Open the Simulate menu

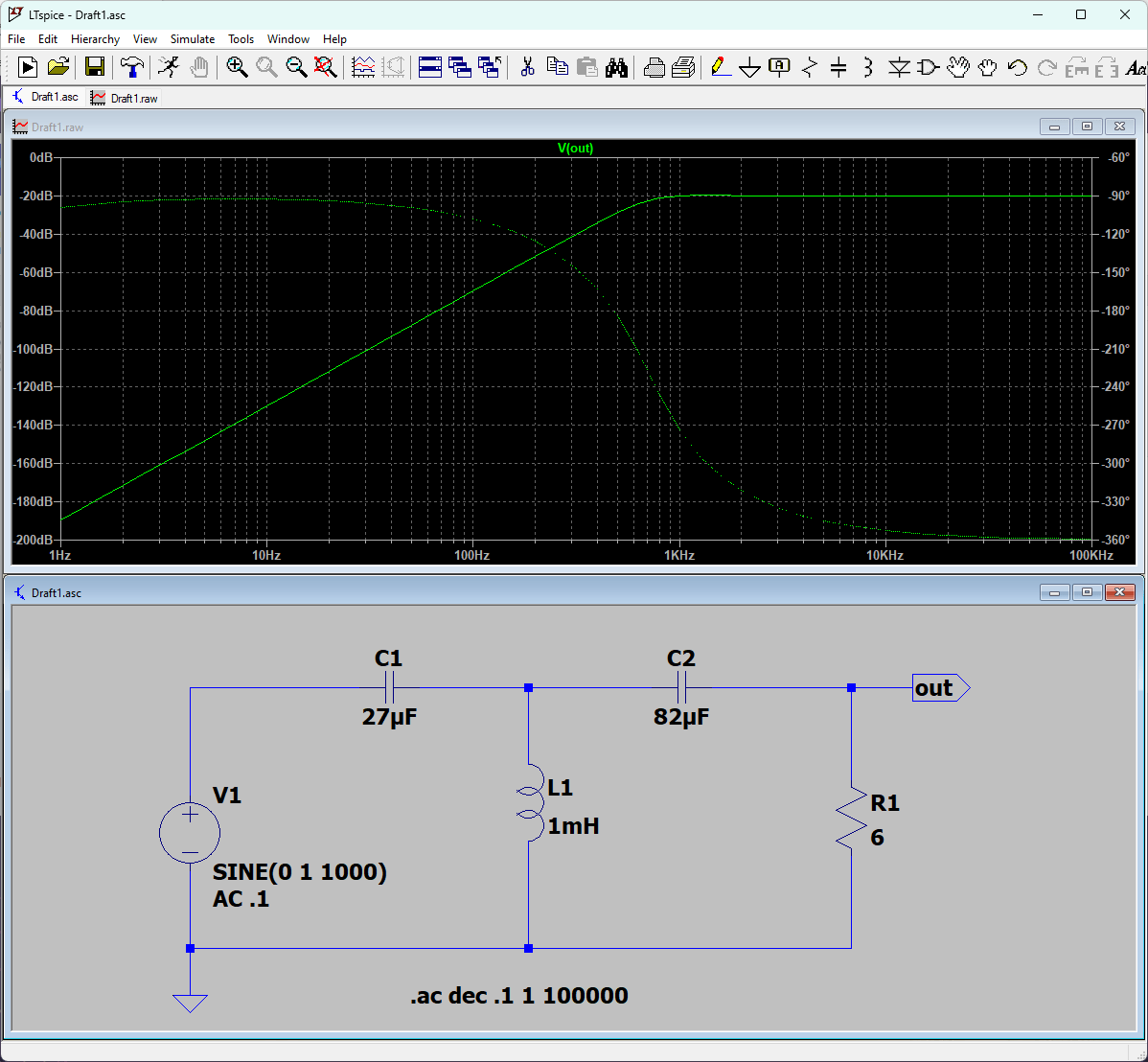click(193, 38)
